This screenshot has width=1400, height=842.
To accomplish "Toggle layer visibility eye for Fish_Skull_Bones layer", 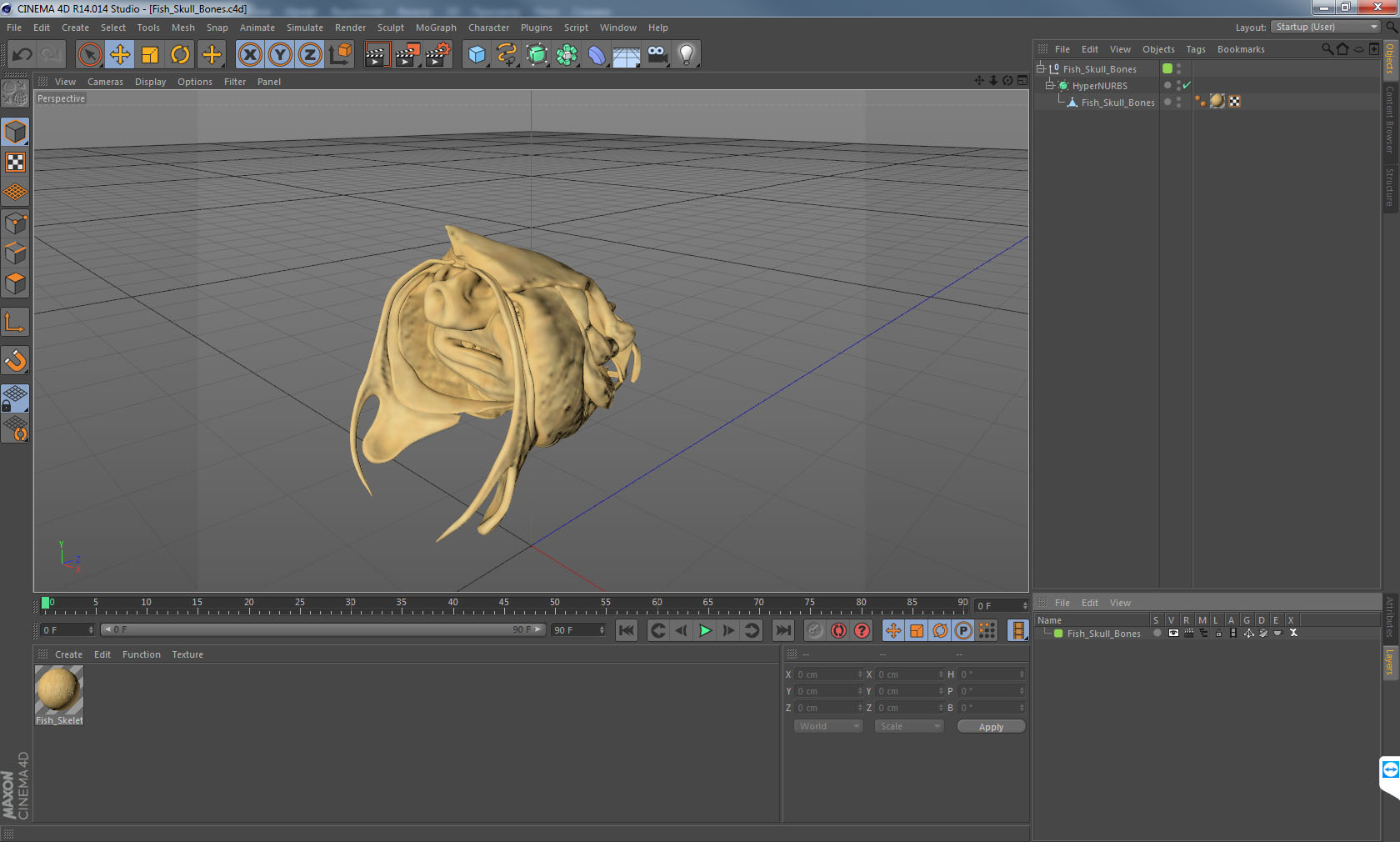I will 1173,634.
